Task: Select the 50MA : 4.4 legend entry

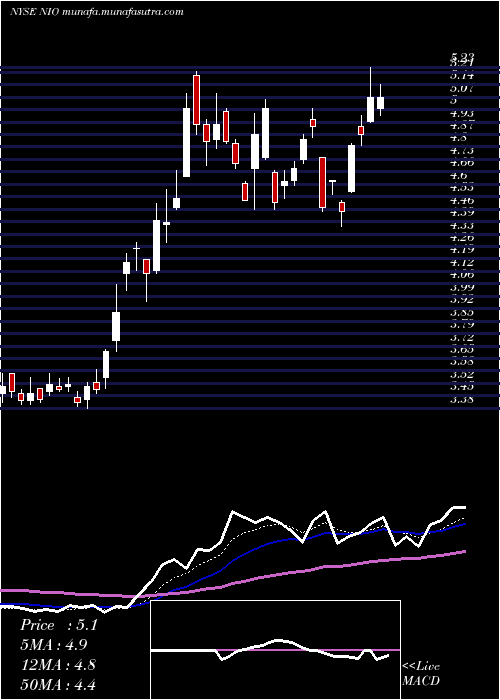Action: click(x=58, y=684)
